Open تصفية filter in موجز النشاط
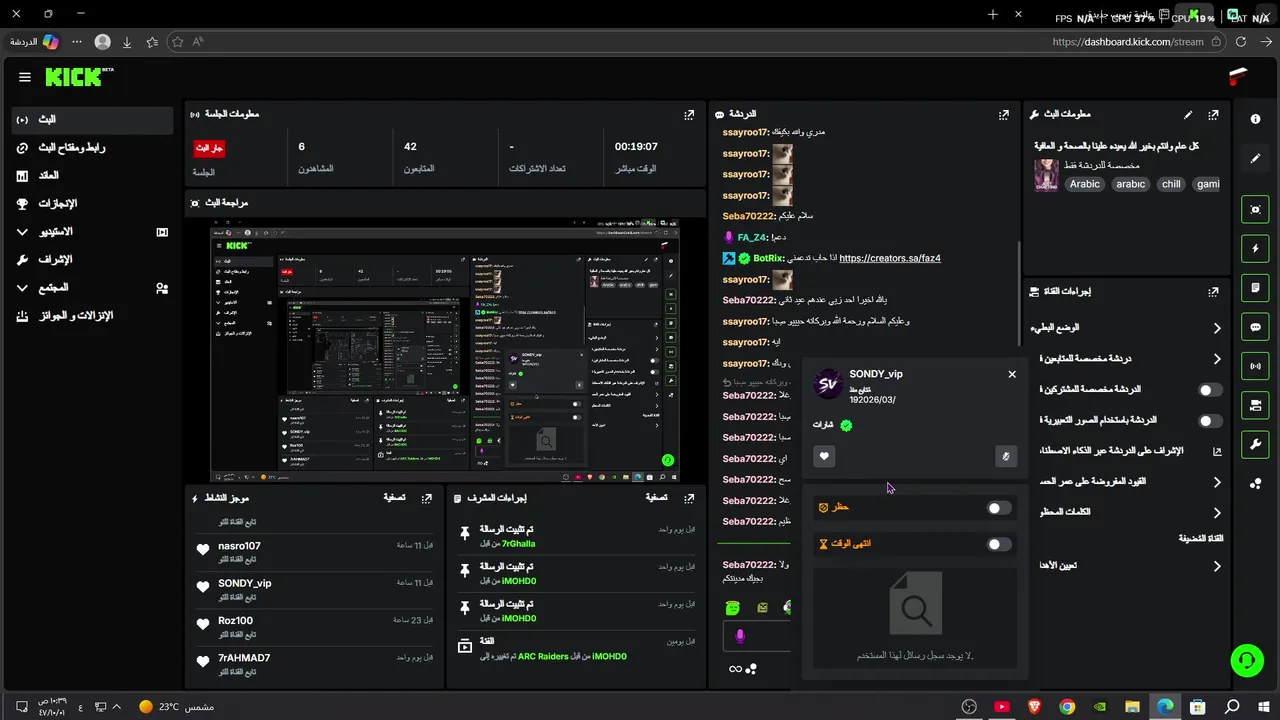The image size is (1280, 720). click(394, 497)
